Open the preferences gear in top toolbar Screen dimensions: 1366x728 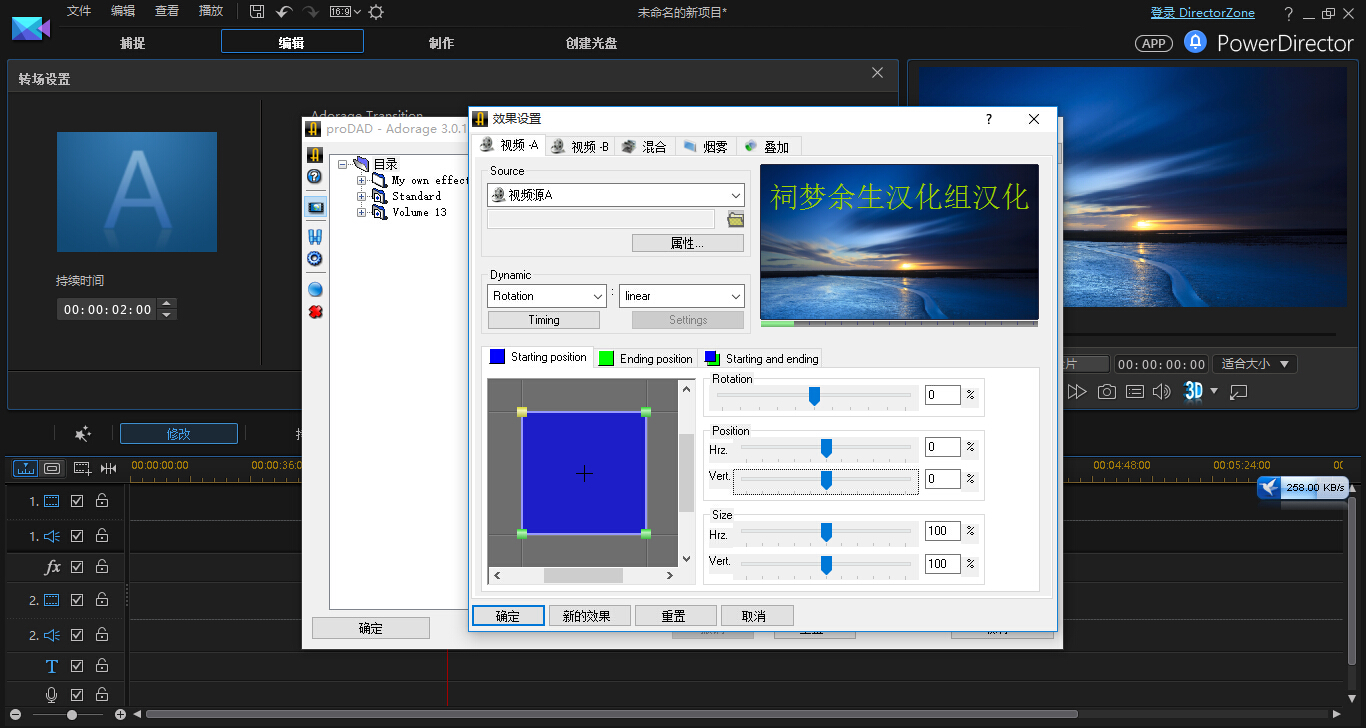pyautogui.click(x=376, y=12)
